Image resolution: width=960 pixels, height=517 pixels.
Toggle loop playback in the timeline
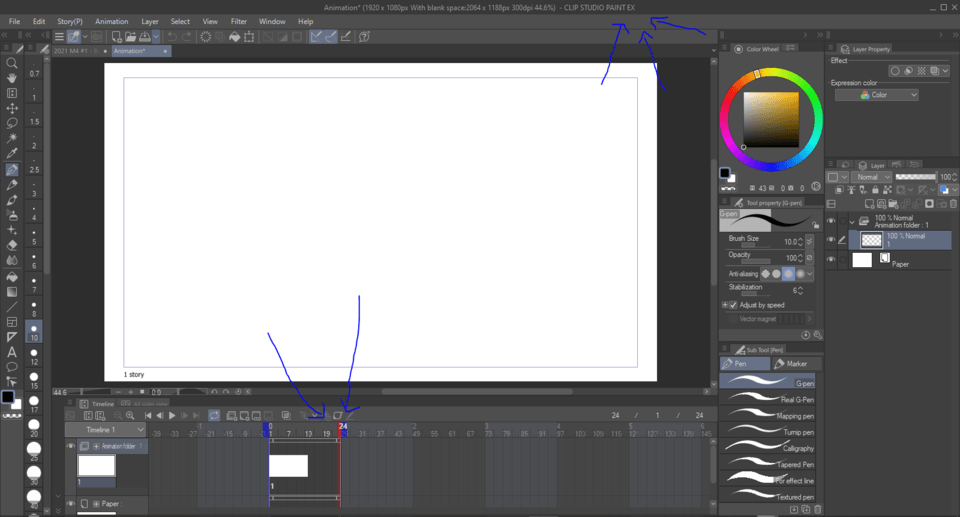(215, 415)
